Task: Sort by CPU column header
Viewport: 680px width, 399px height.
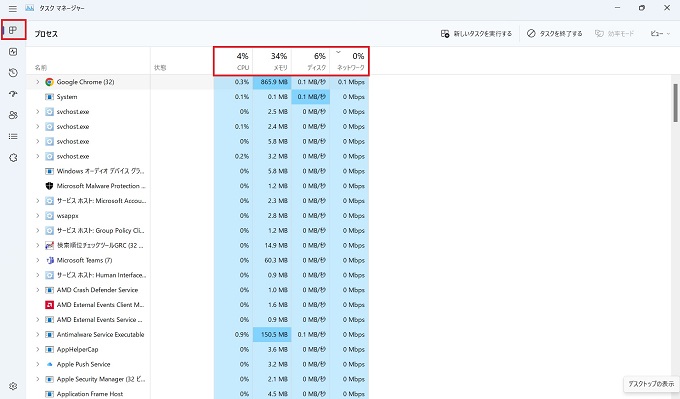Action: point(233,61)
